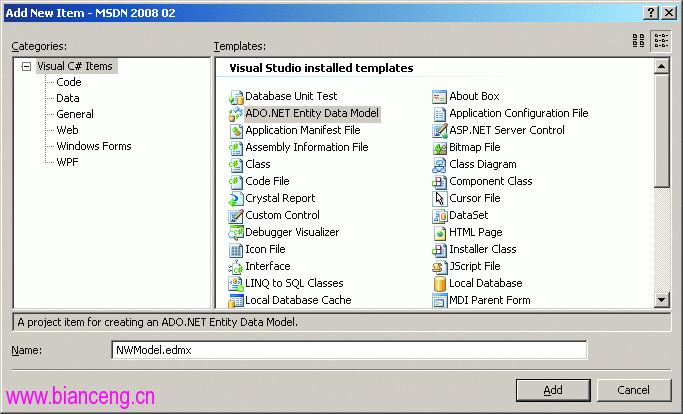Switch templates view to large icons

pyautogui.click(x=638, y=41)
